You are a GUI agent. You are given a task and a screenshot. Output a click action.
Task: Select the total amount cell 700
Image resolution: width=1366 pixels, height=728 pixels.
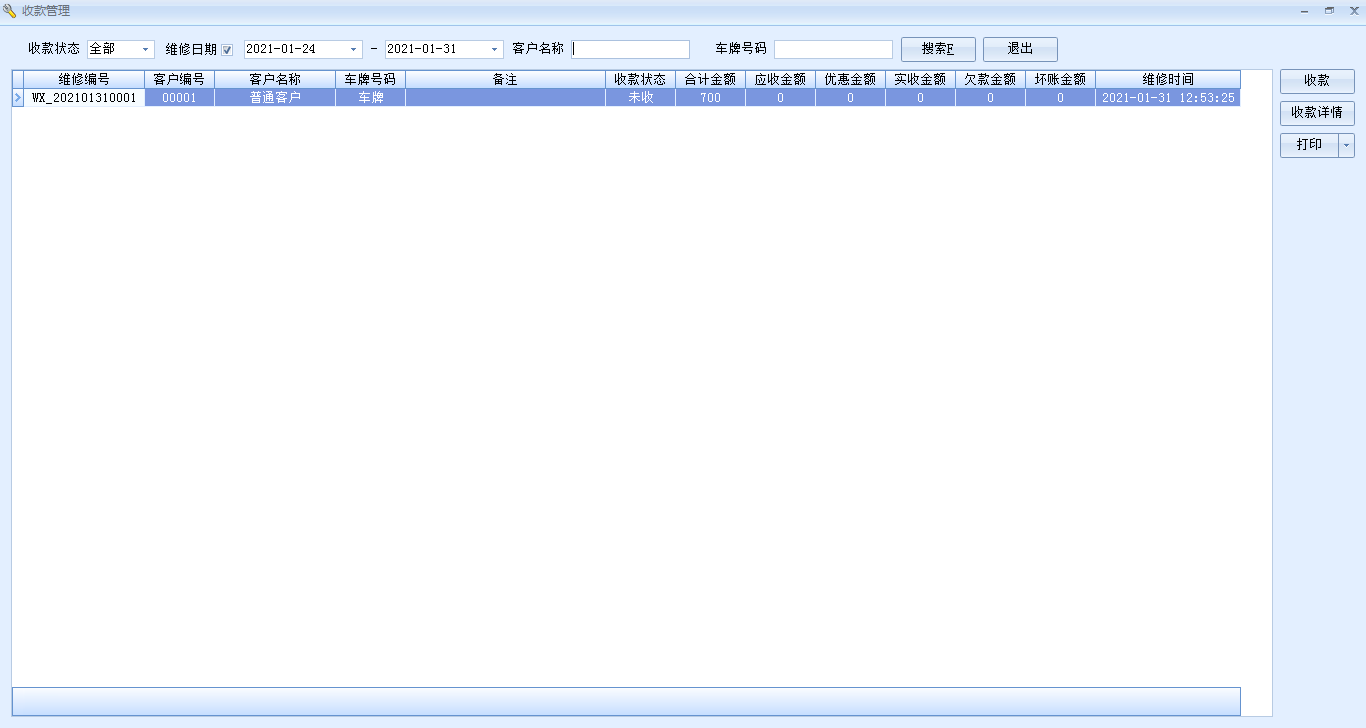(710, 98)
